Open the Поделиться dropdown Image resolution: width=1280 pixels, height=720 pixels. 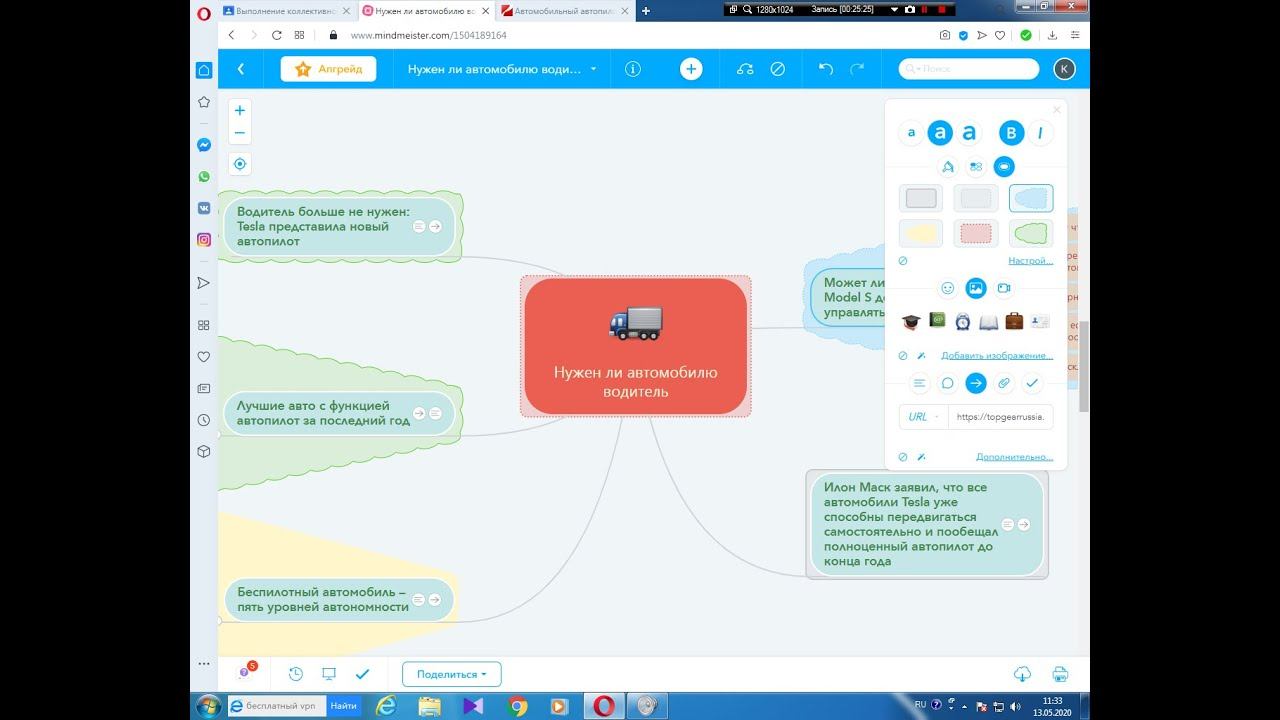pos(451,674)
